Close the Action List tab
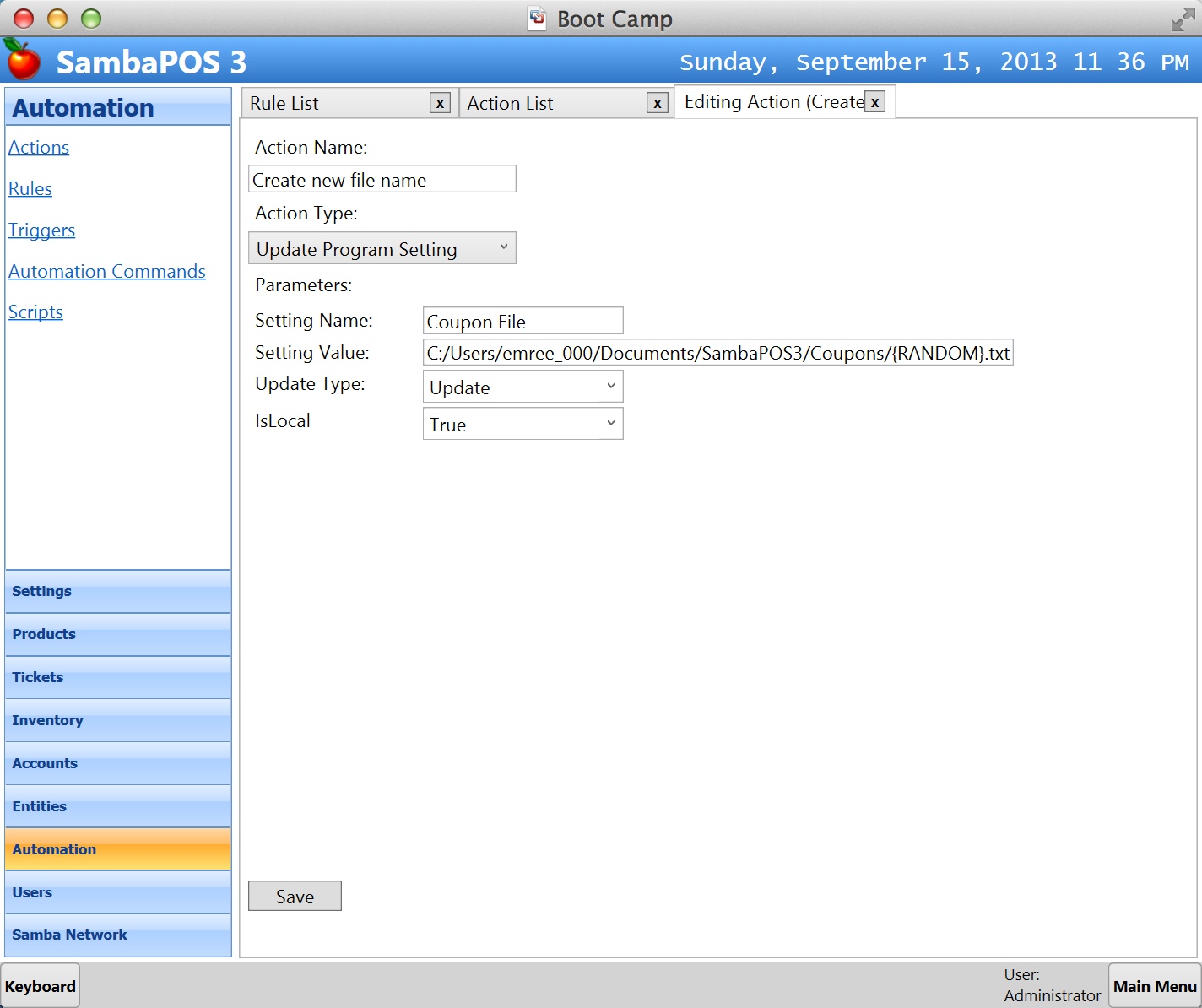 (x=657, y=103)
